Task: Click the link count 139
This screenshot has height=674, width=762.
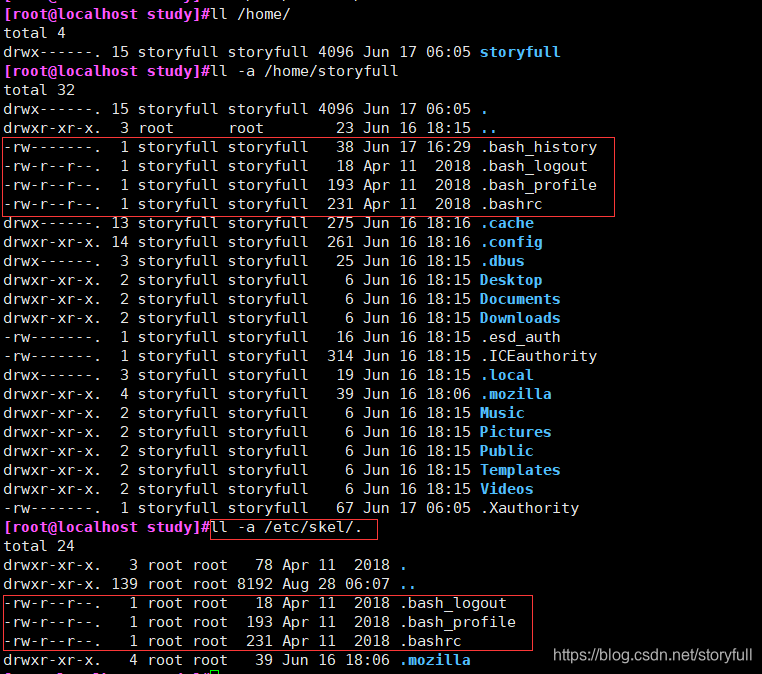Action: pyautogui.click(x=124, y=584)
